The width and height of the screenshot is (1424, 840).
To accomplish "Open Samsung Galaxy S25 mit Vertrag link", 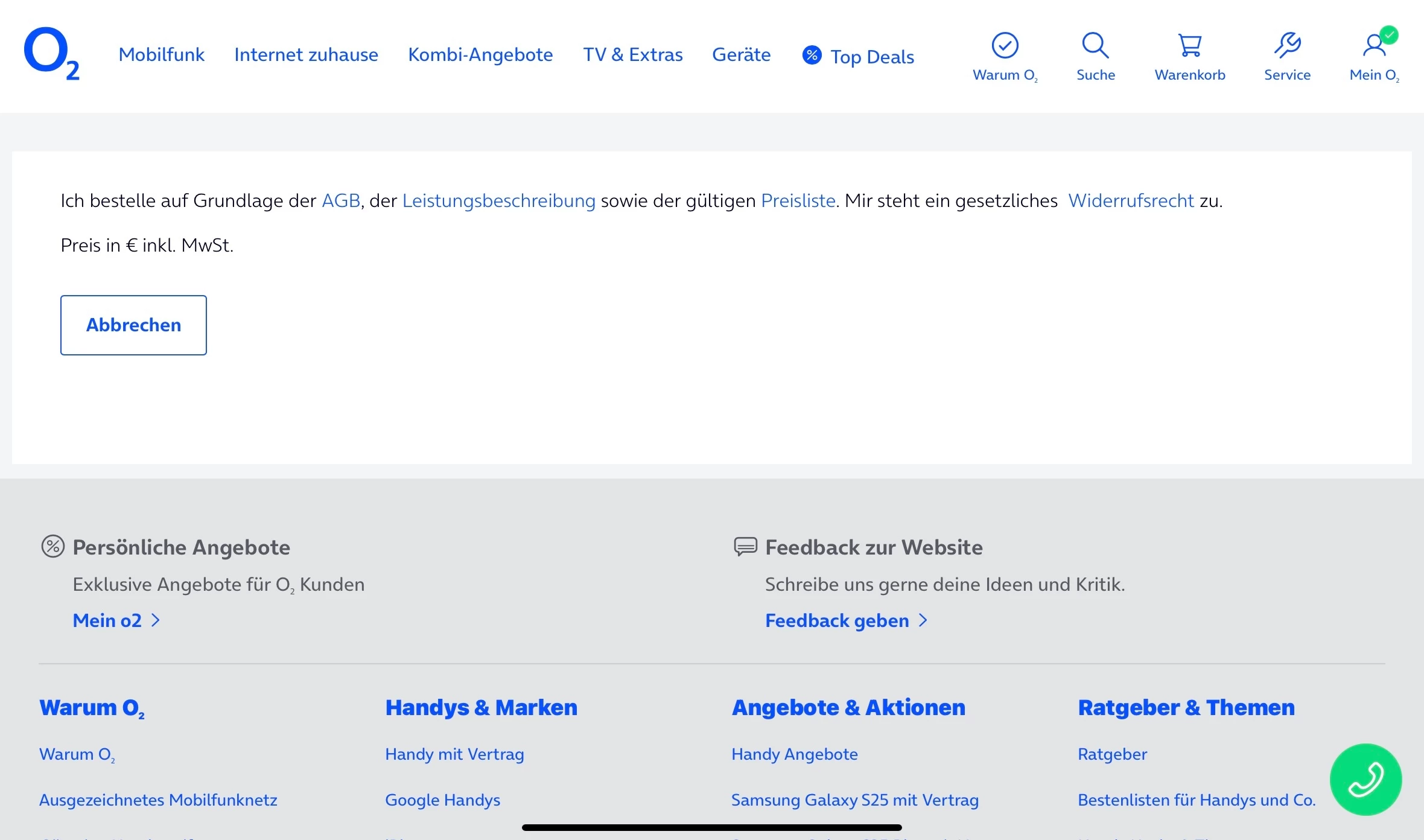I will [x=854, y=800].
